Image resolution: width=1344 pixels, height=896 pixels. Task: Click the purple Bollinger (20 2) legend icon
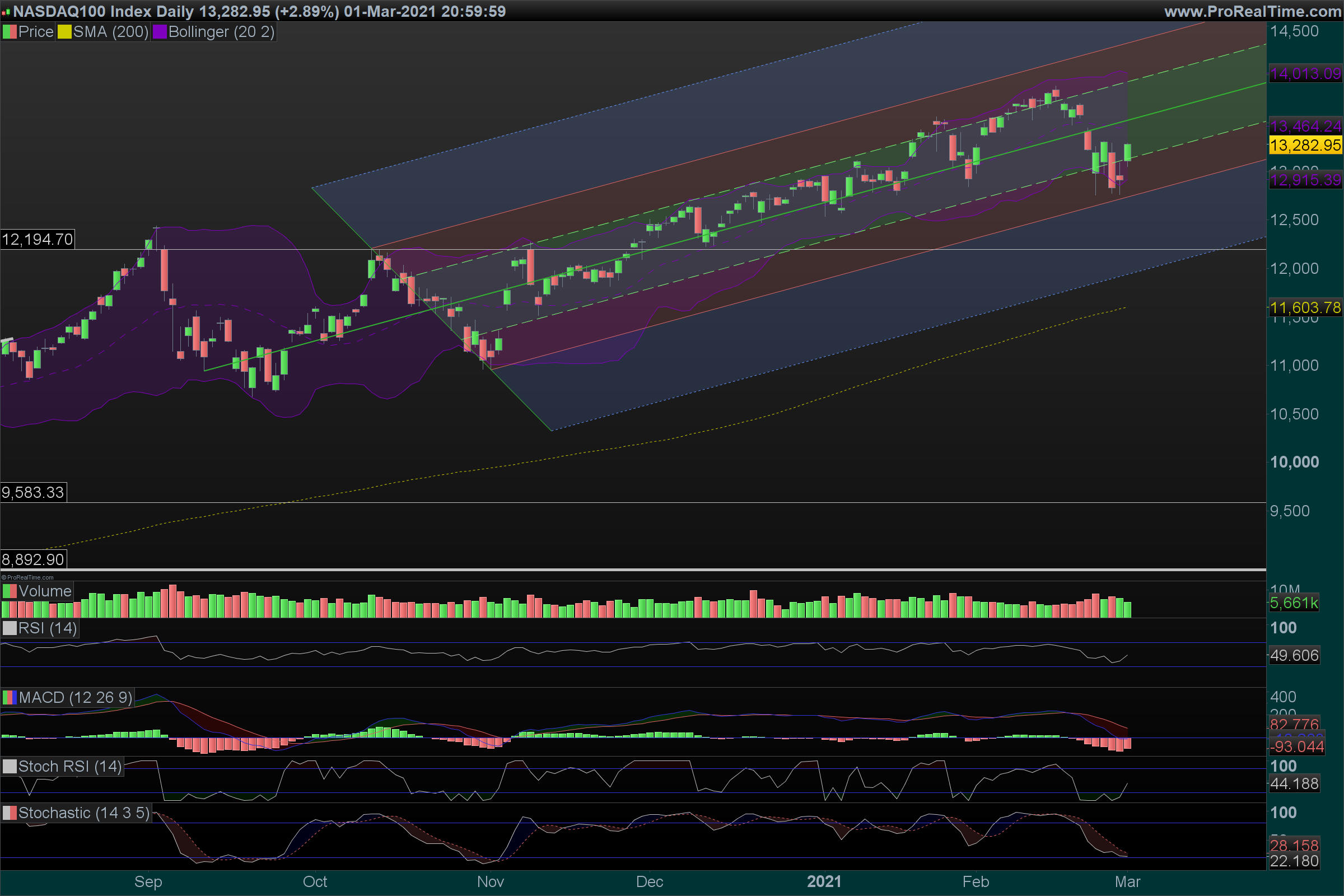[160, 32]
